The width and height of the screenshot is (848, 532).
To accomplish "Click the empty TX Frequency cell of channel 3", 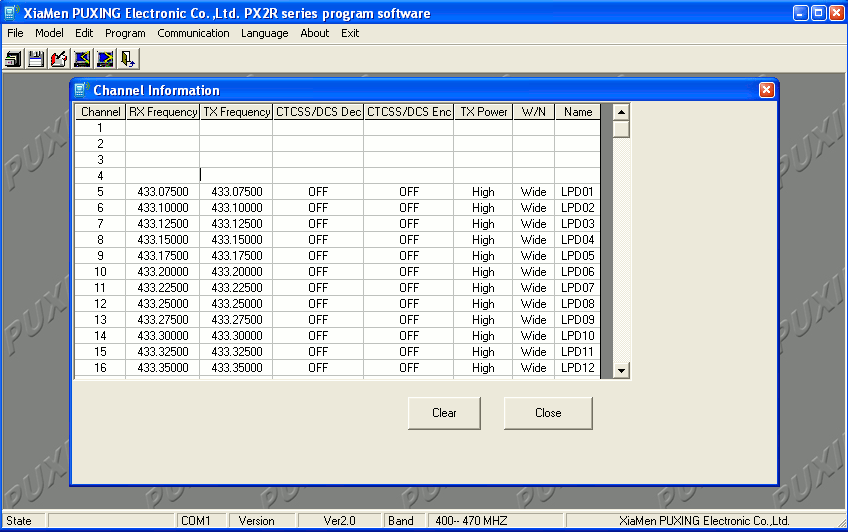I will [236, 159].
